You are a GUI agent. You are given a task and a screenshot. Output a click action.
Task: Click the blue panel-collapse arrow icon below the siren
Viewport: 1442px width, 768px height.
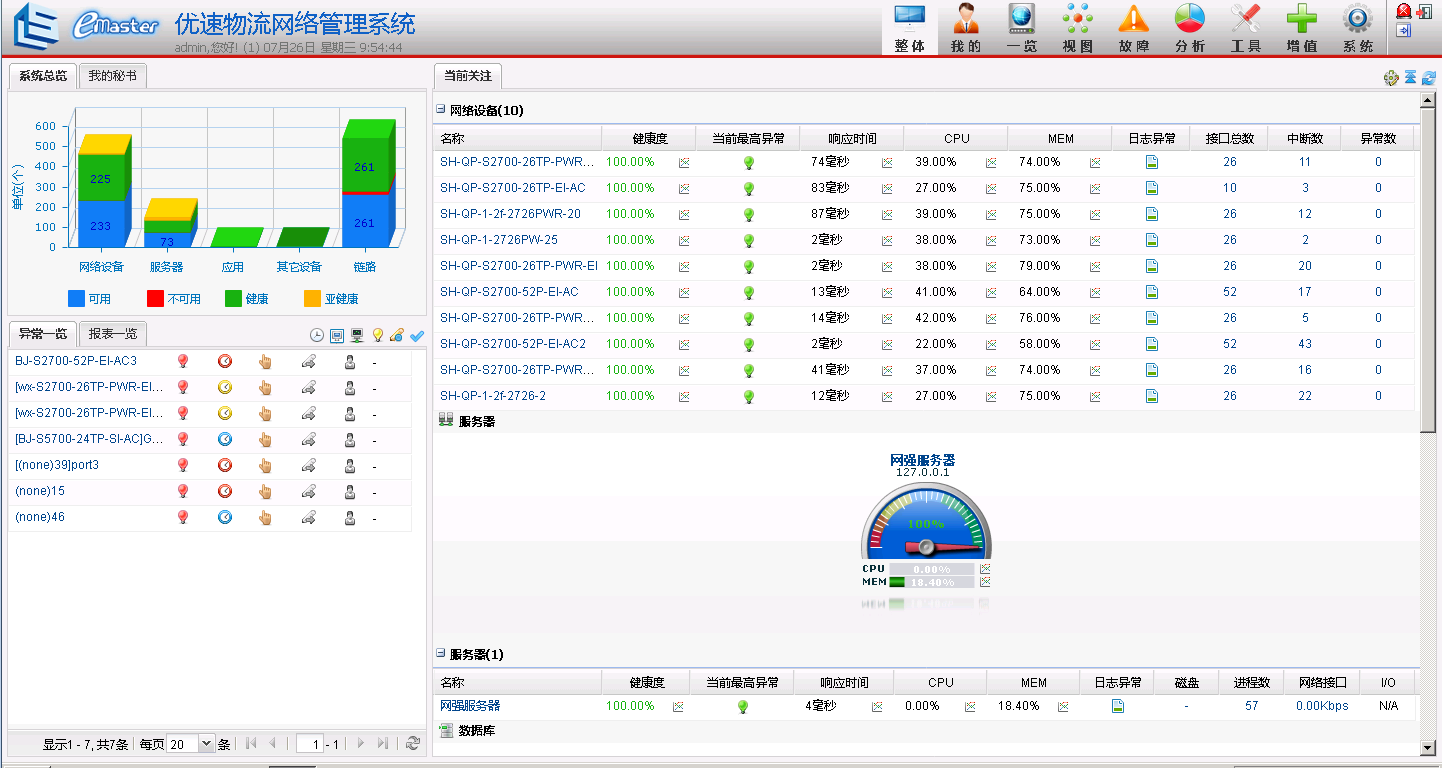(x=1404, y=31)
